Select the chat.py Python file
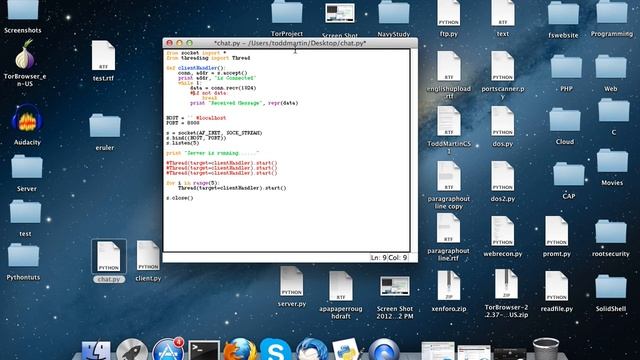Screen dimensions: 640x360 pos(109,256)
